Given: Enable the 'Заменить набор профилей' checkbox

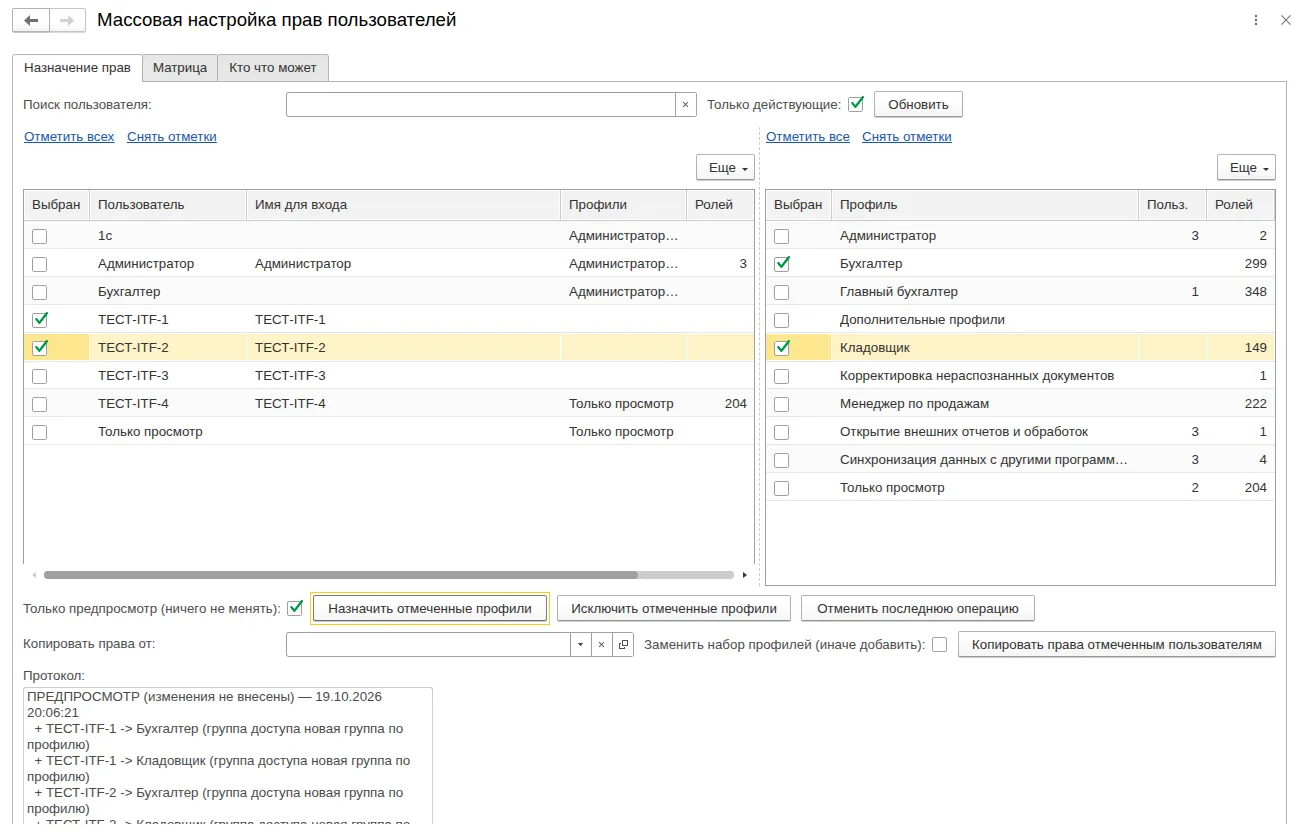Looking at the screenshot, I should (940, 645).
